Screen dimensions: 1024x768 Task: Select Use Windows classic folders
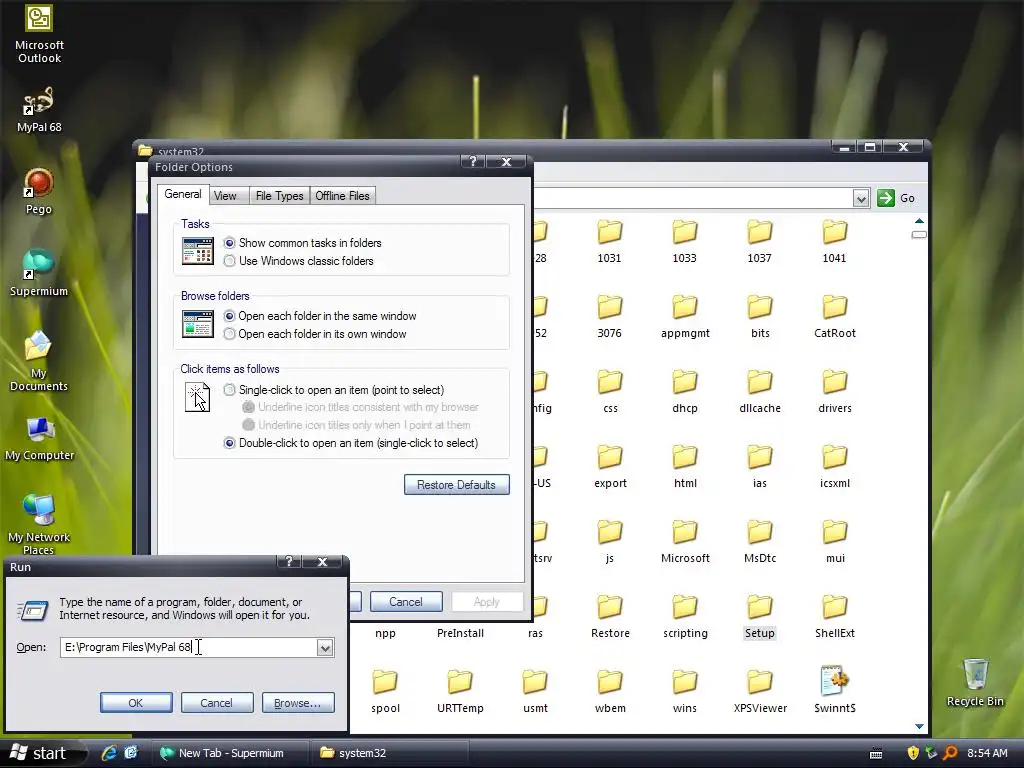click(298, 261)
